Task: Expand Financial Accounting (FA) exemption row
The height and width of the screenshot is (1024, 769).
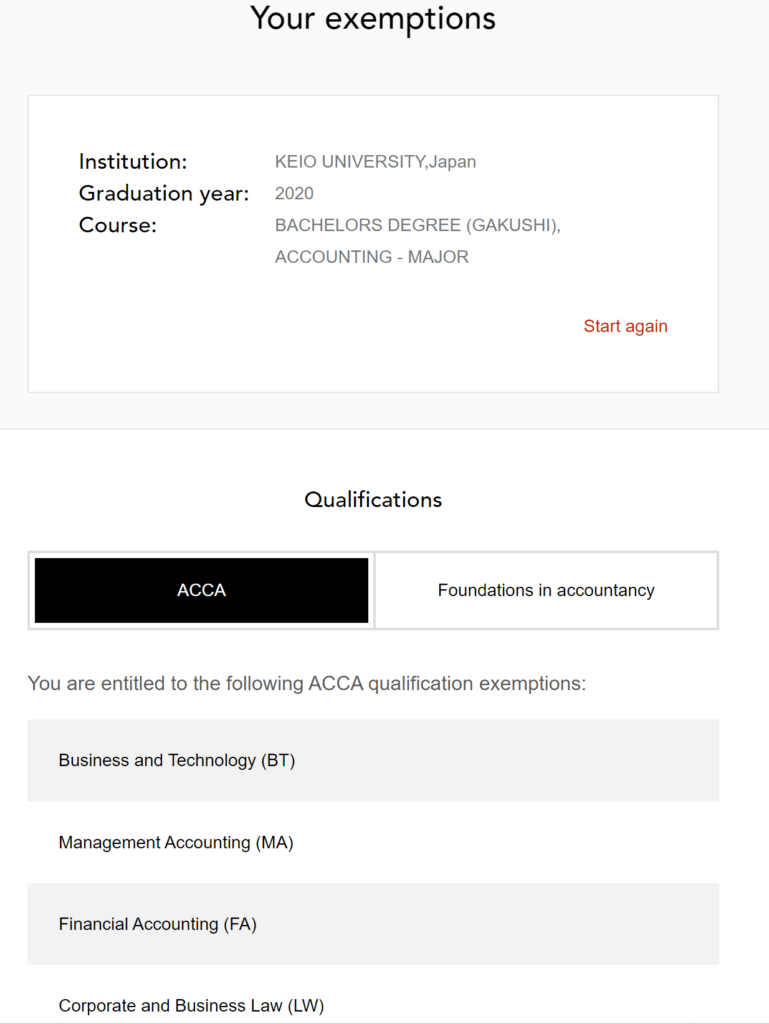Action: [373, 924]
